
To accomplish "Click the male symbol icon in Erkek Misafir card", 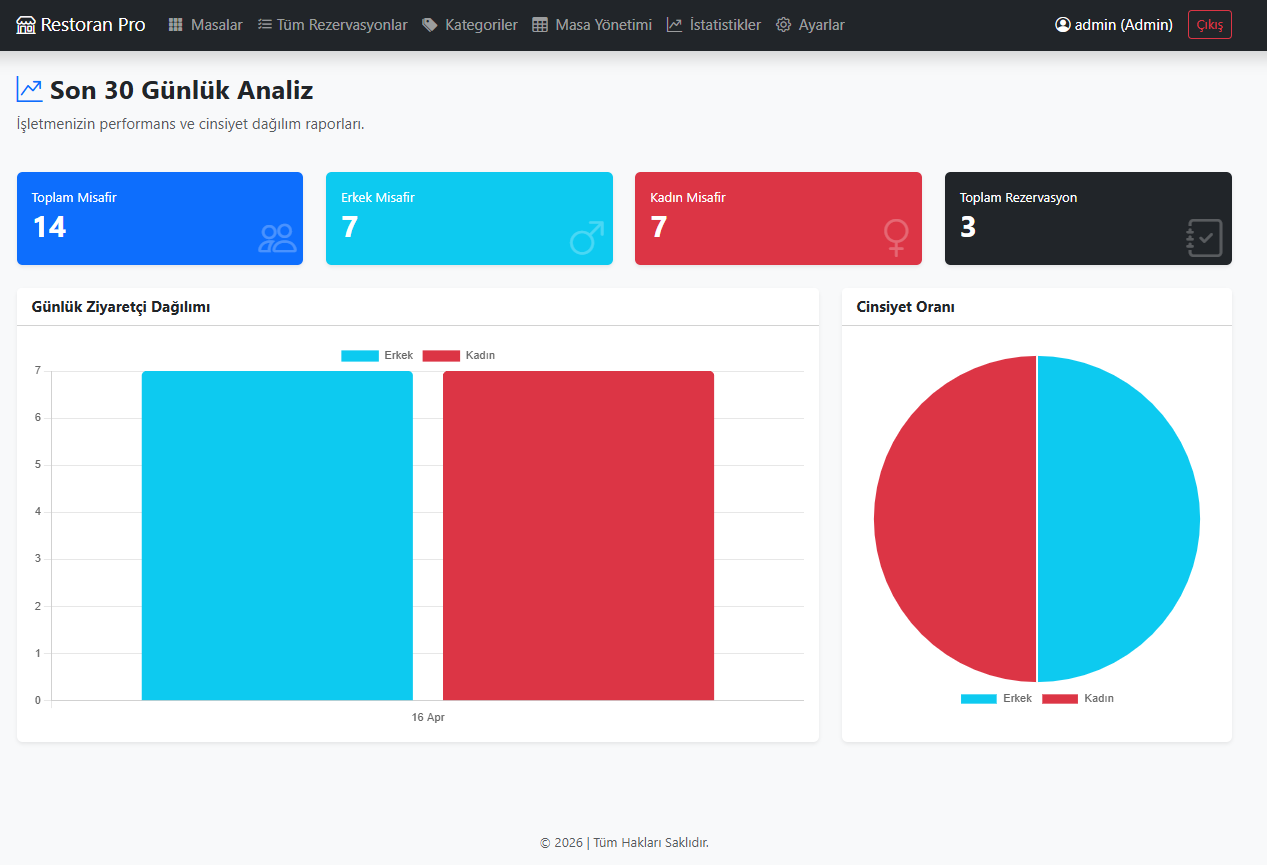I will pos(587,238).
